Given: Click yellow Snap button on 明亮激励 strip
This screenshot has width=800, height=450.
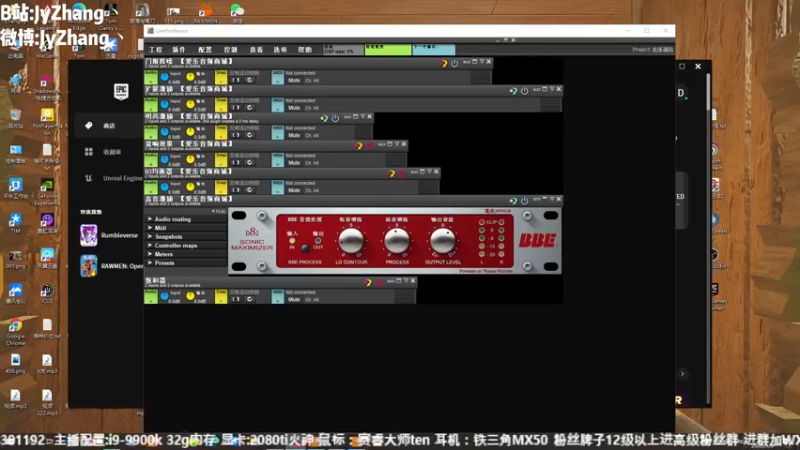Looking at the screenshot, I should pos(221,132).
